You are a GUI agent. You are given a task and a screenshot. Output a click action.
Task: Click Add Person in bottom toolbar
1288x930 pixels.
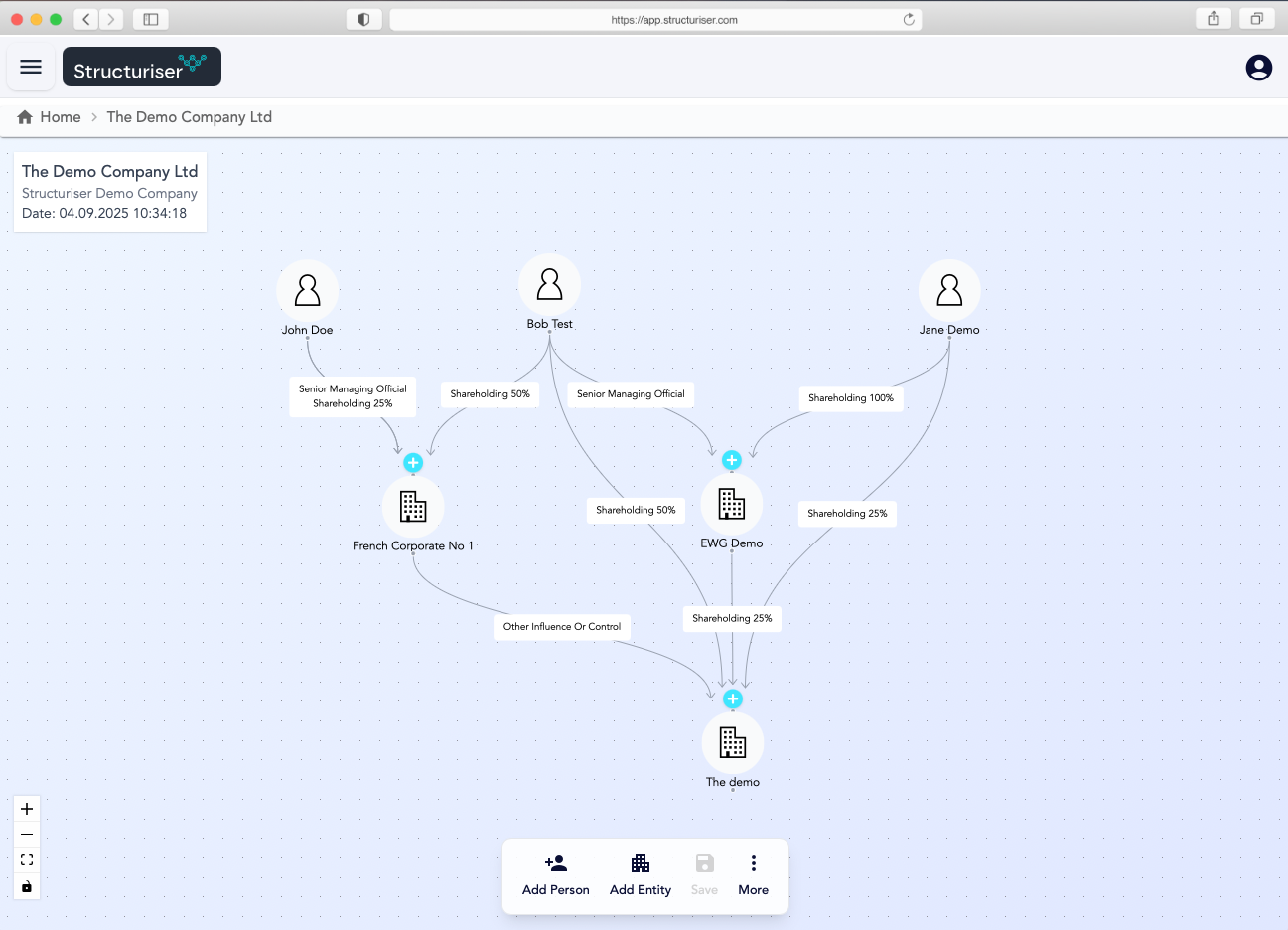pyautogui.click(x=556, y=875)
